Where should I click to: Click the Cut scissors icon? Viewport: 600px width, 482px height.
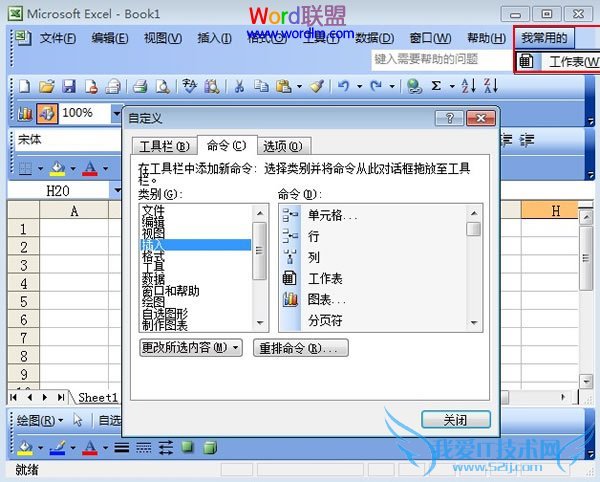coord(240,86)
